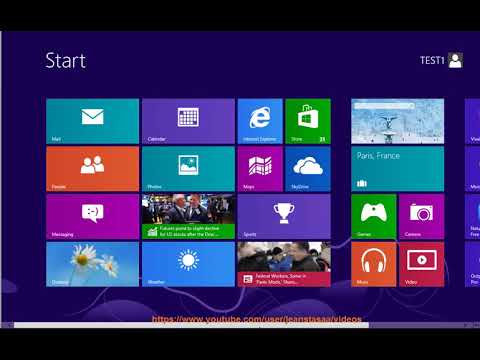480x360 pixels.
Task: Open the Bing snowy image tile
Action: pos(397,121)
